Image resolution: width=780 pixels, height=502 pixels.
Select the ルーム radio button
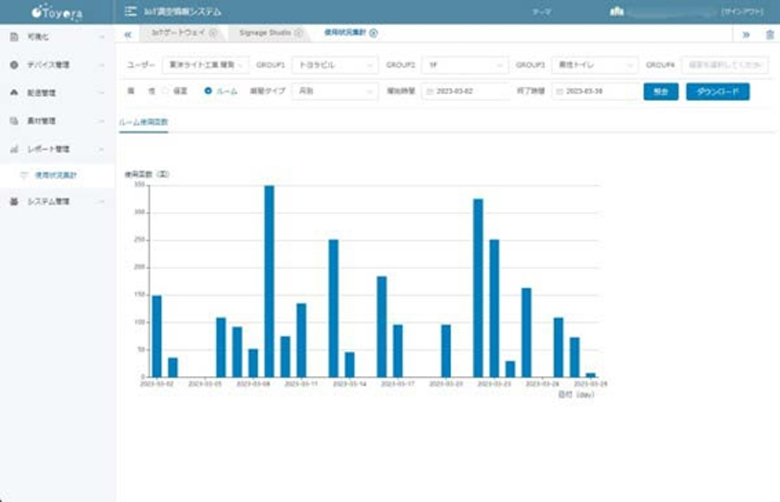tap(208, 91)
